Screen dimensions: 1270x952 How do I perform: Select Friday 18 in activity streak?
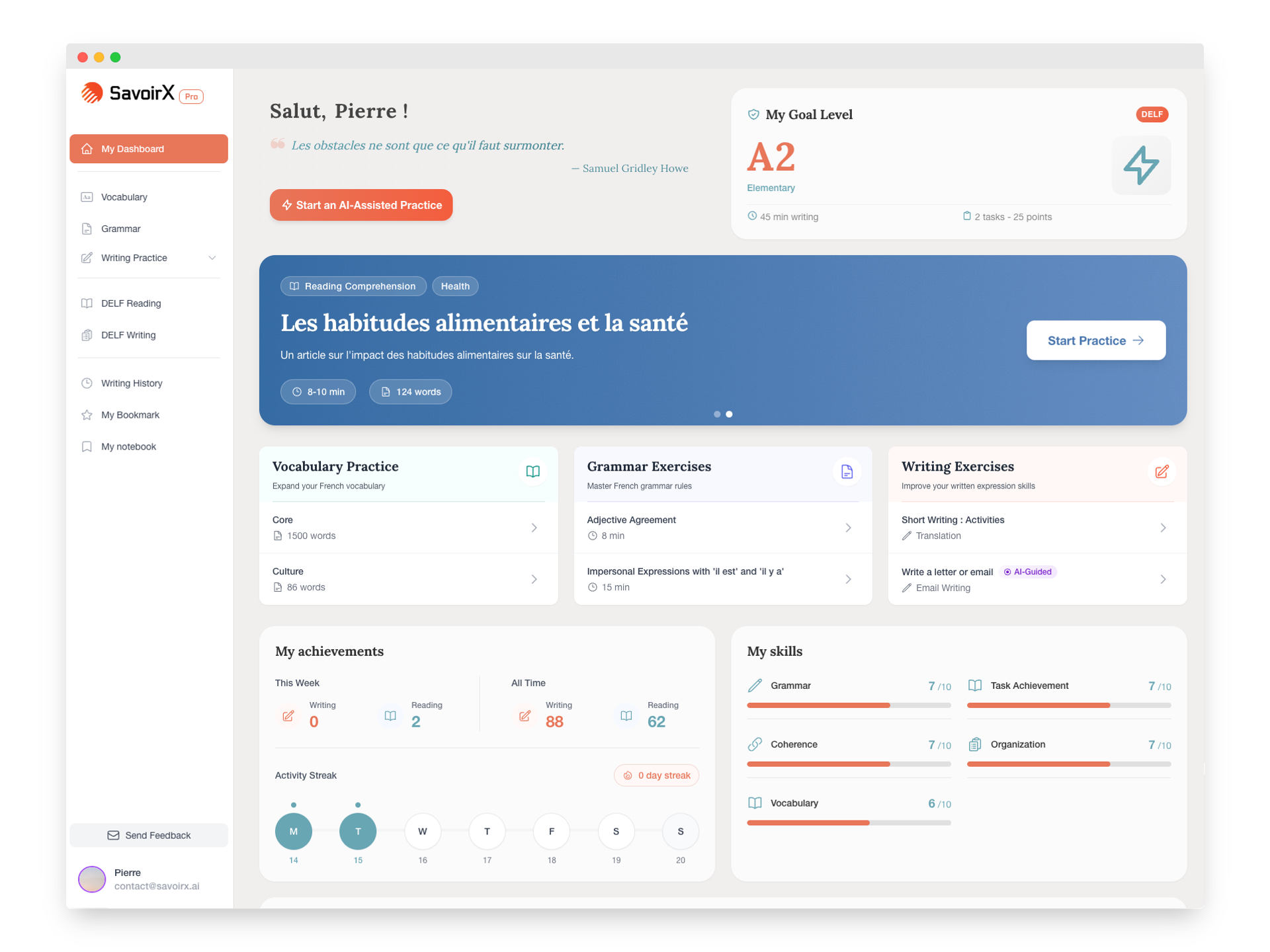click(x=552, y=832)
